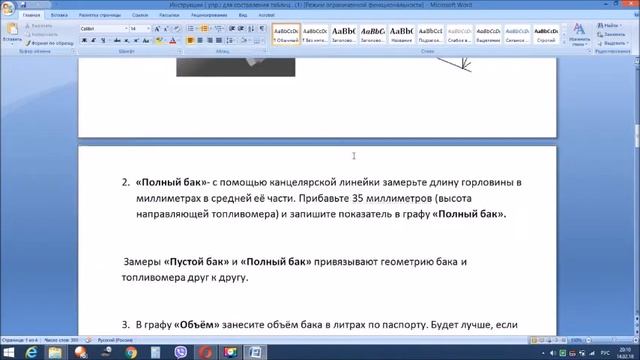Click the Format Painter (Формат по образцу) button
Viewport: 640px width, 360px height.
(x=49, y=43)
